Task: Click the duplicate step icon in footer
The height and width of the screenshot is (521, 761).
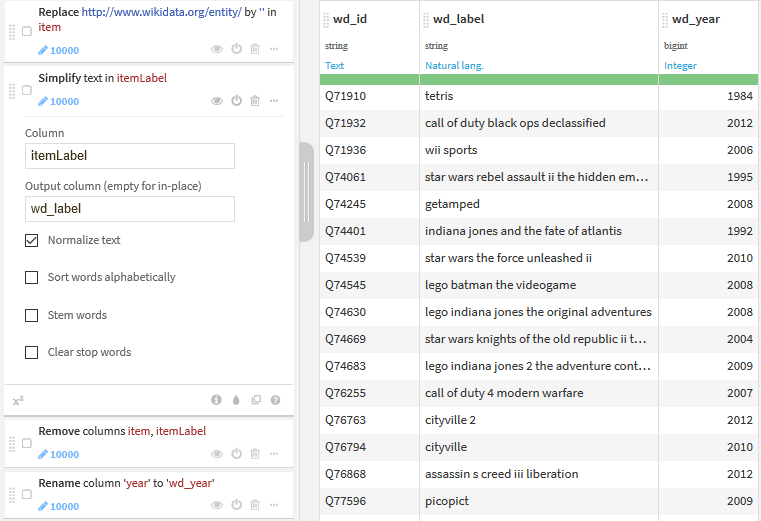Action: pyautogui.click(x=256, y=400)
